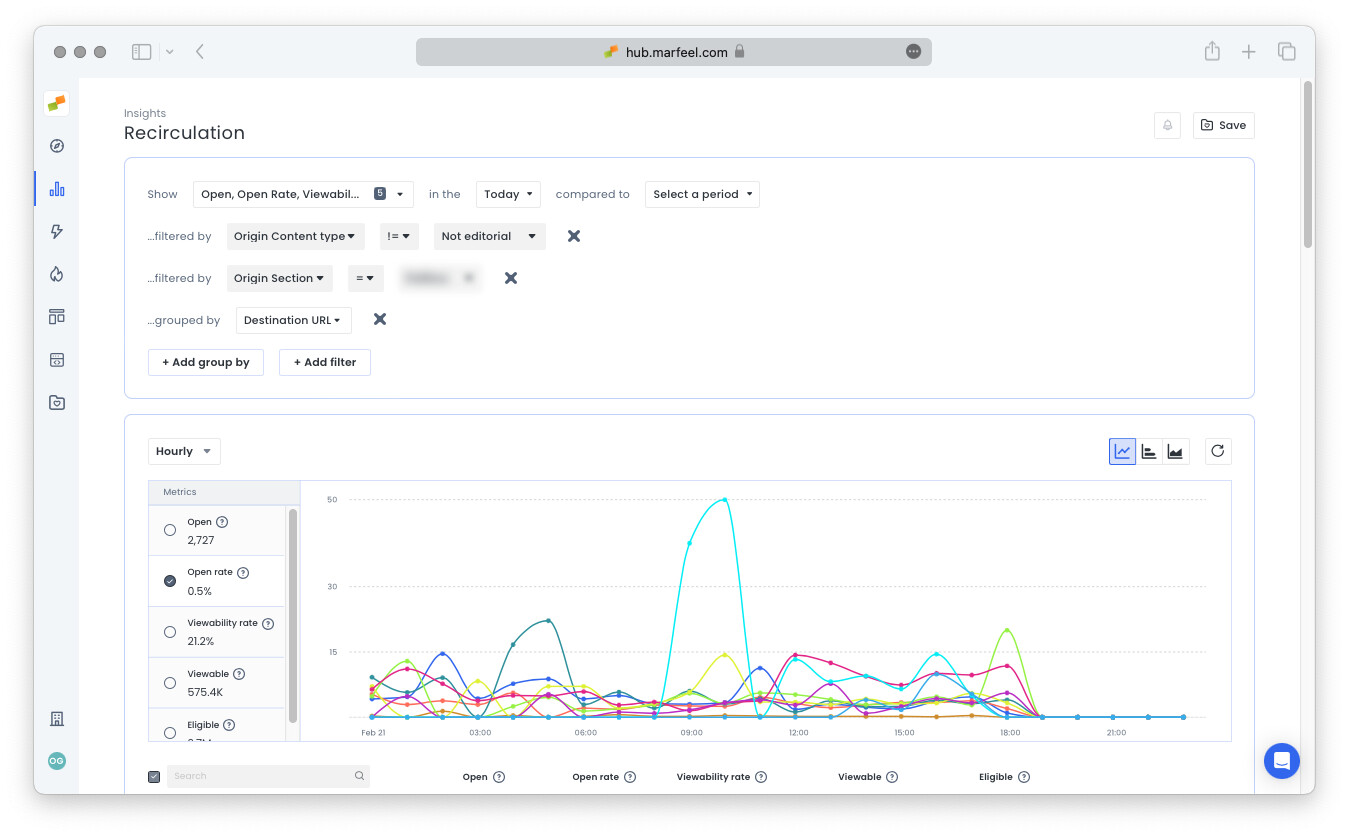Select the Open metric radio button
Image resolution: width=1349 pixels, height=836 pixels.
tap(169, 529)
